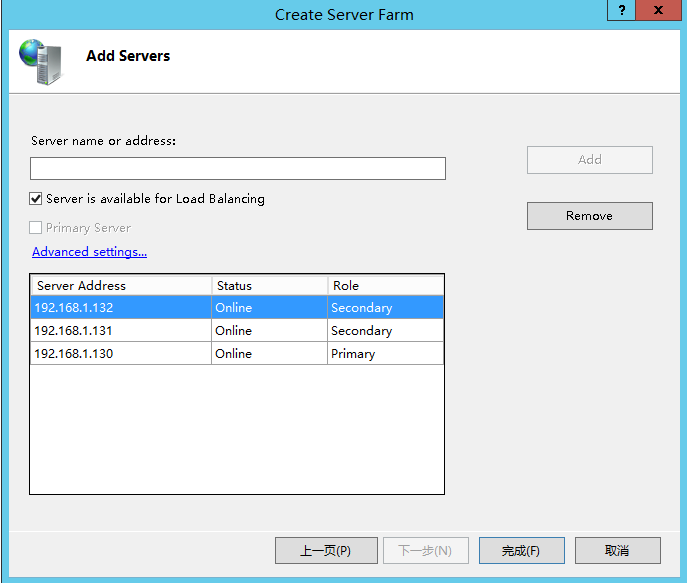This screenshot has height=583, width=687.
Task: Click empty area of server list
Action: (237, 429)
